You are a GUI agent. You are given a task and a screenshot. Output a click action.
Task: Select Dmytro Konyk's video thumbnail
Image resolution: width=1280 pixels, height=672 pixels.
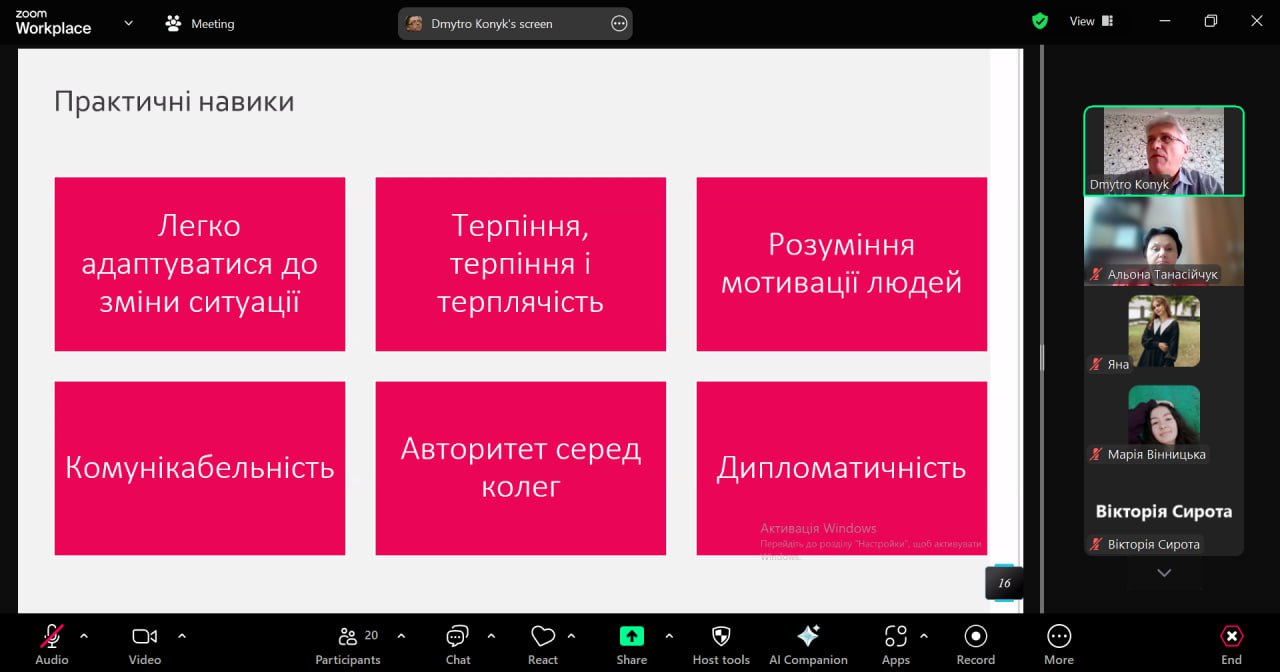coord(1163,150)
